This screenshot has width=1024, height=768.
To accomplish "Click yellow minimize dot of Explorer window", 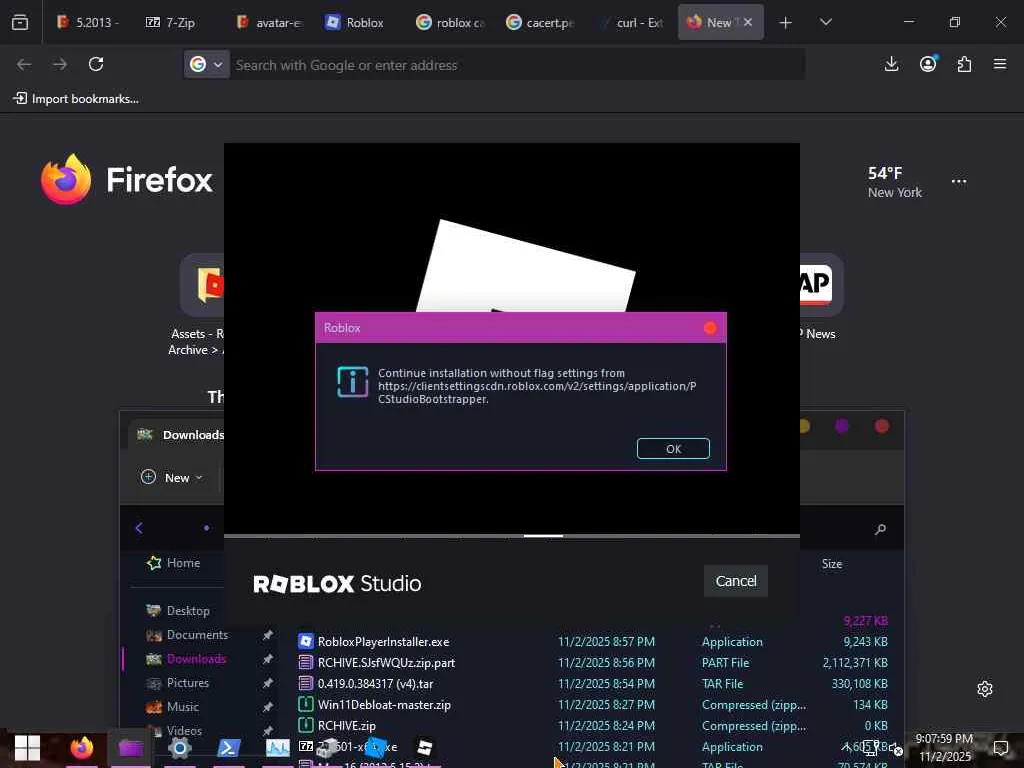I will pos(803,426).
